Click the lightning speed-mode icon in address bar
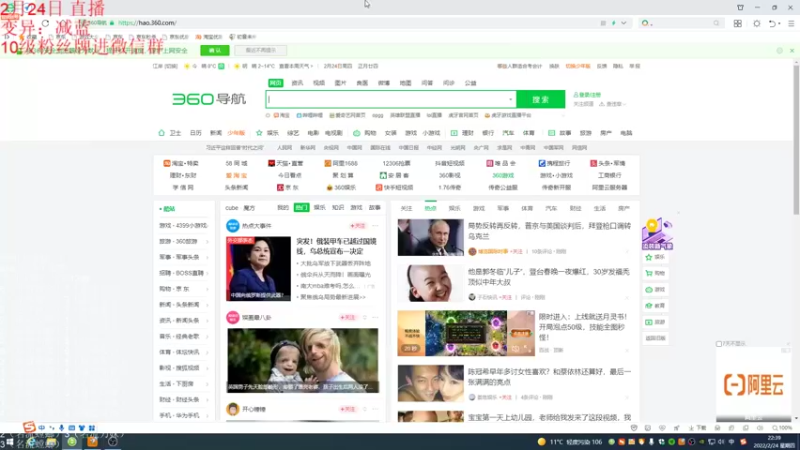The image size is (800, 450). [x=614, y=23]
